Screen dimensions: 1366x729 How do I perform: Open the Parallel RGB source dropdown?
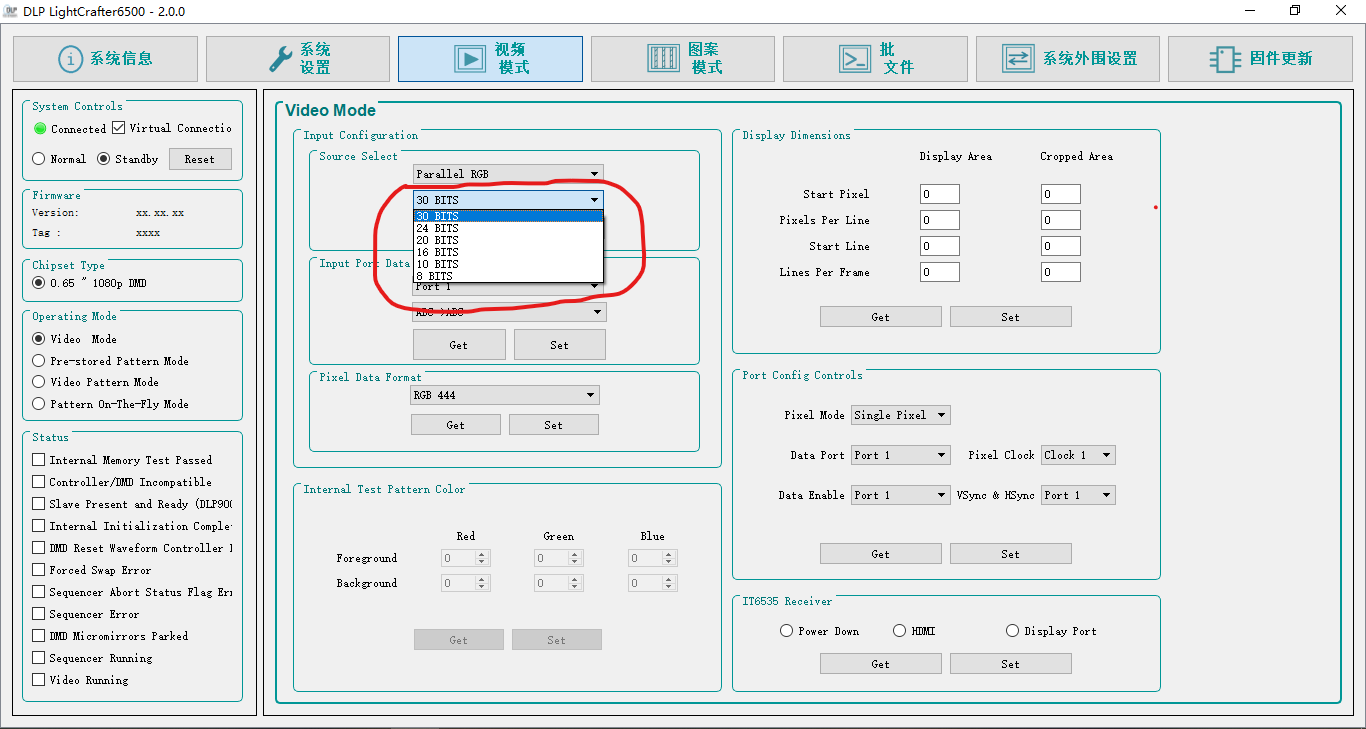(x=508, y=174)
